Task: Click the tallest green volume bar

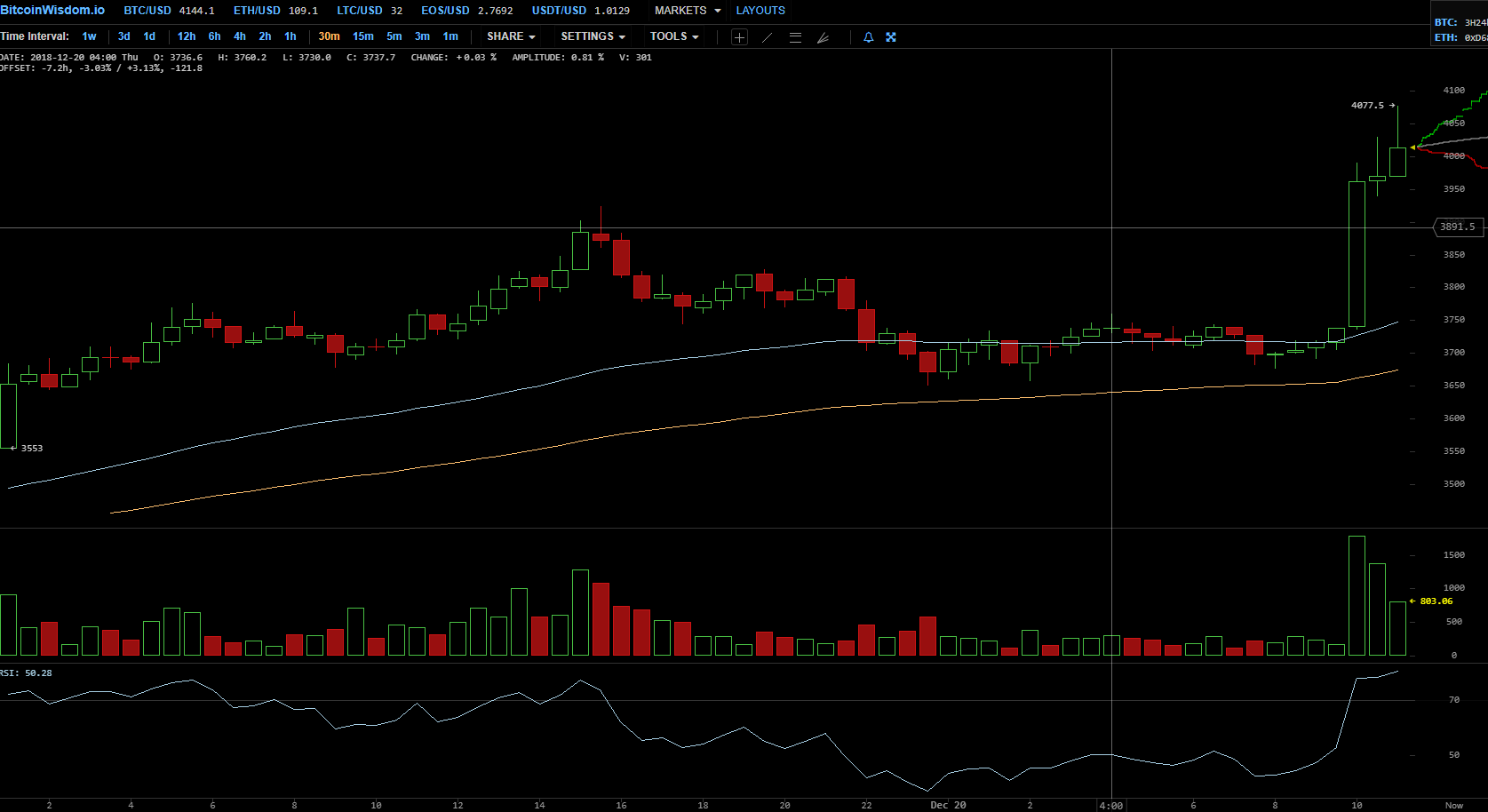Action: coord(1357,595)
